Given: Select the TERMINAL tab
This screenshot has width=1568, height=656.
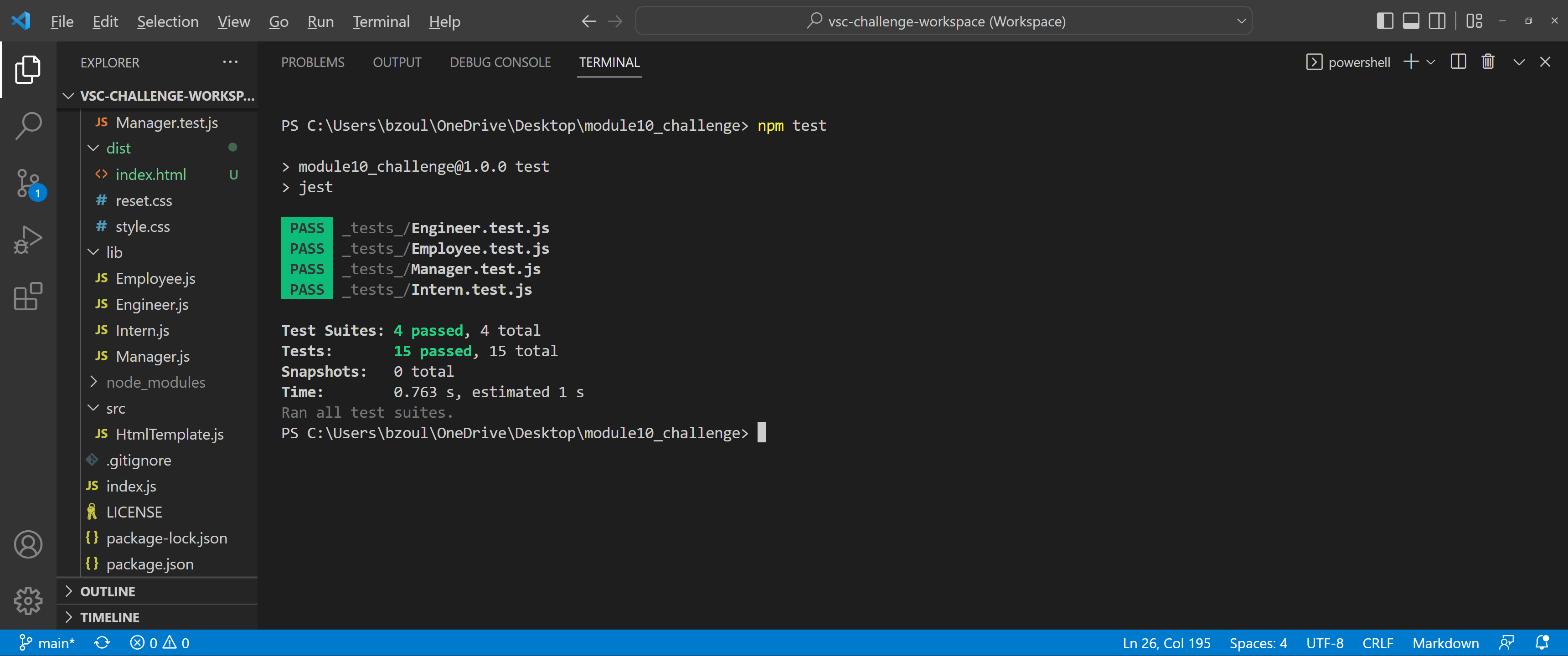Looking at the screenshot, I should (x=609, y=62).
